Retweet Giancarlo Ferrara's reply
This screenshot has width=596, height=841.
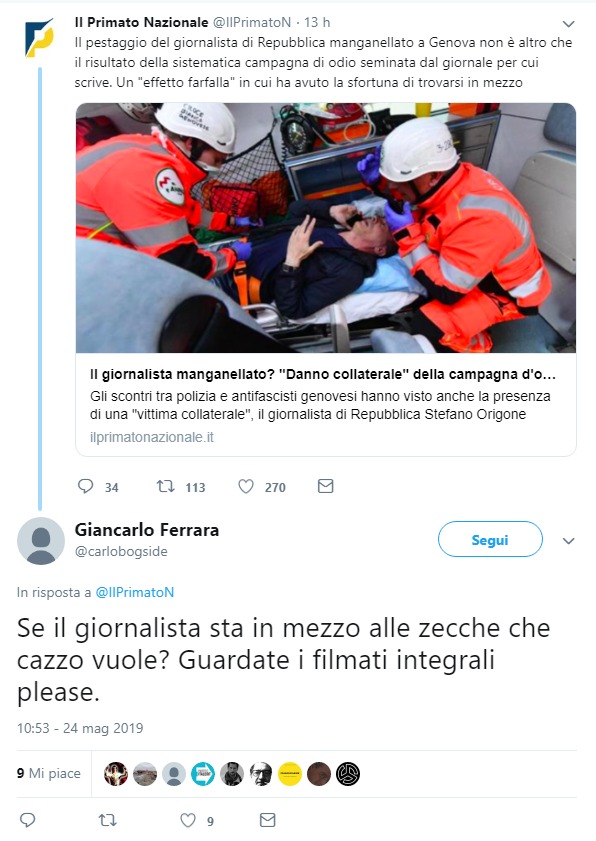point(107,820)
